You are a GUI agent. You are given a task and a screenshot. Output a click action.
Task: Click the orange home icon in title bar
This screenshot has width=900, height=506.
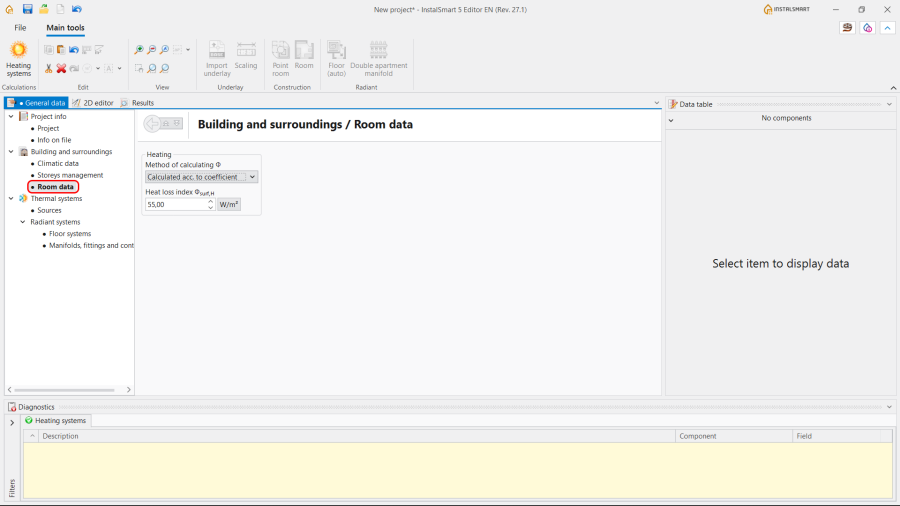[x=10, y=9]
